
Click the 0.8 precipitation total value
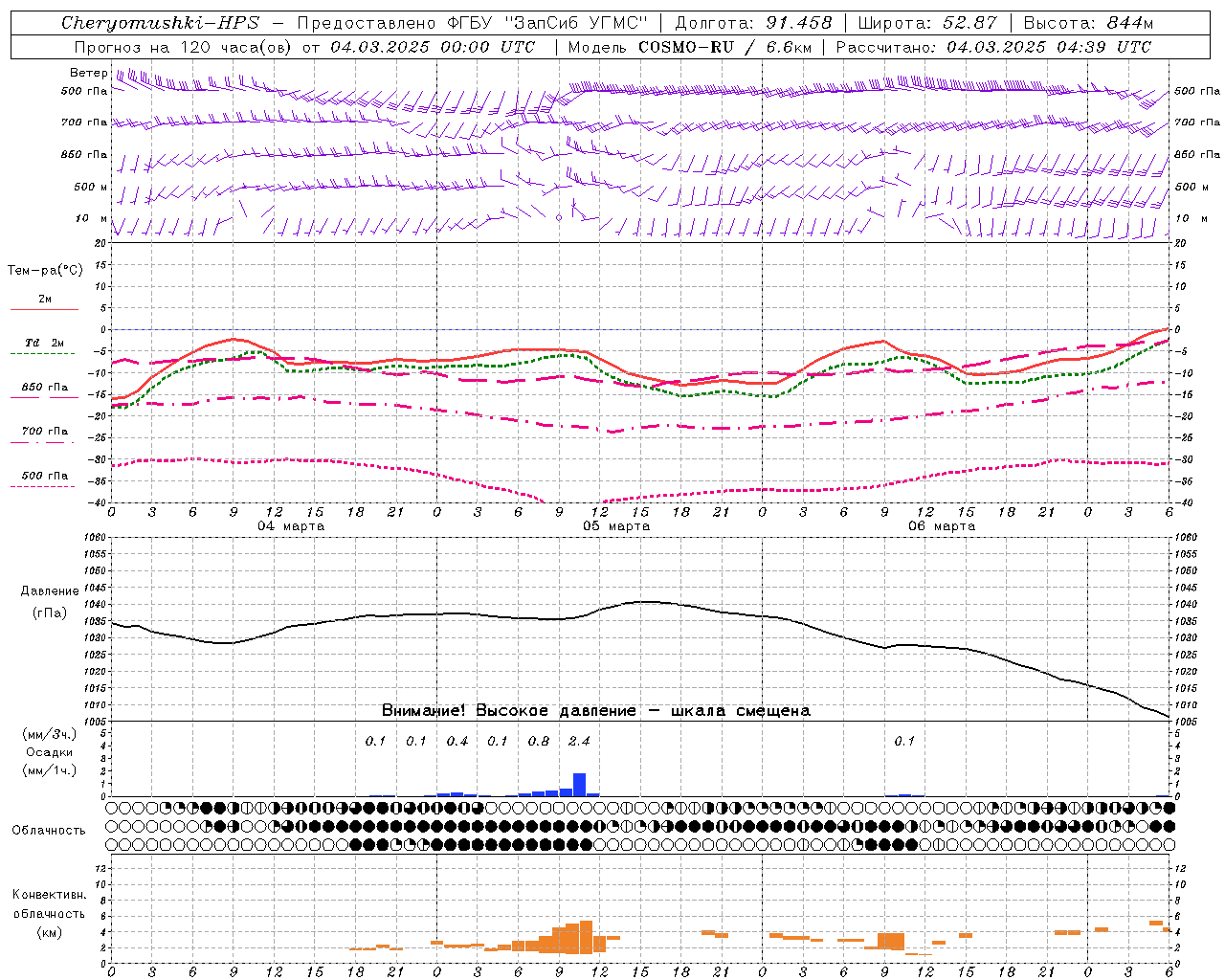(x=539, y=741)
